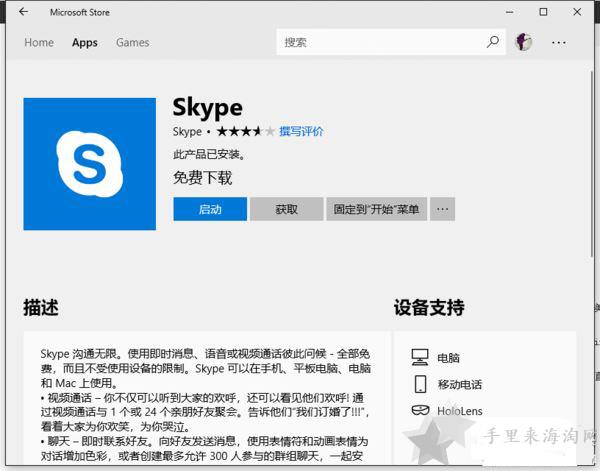
Task: Click the Skype app logo image
Action: coord(90,164)
